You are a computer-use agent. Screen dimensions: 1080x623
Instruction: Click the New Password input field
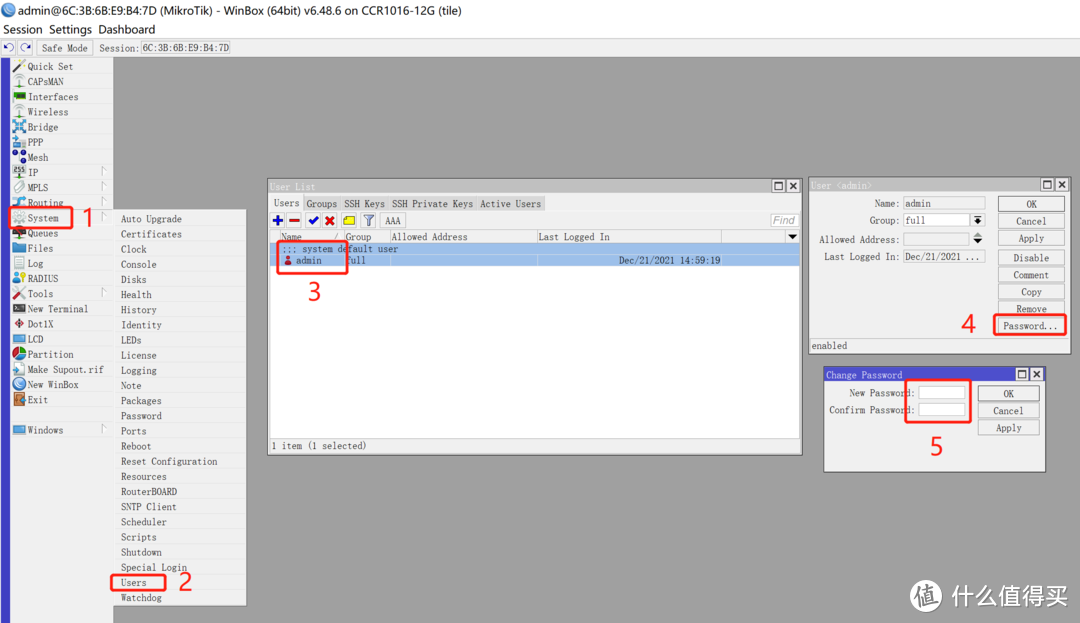pos(942,393)
